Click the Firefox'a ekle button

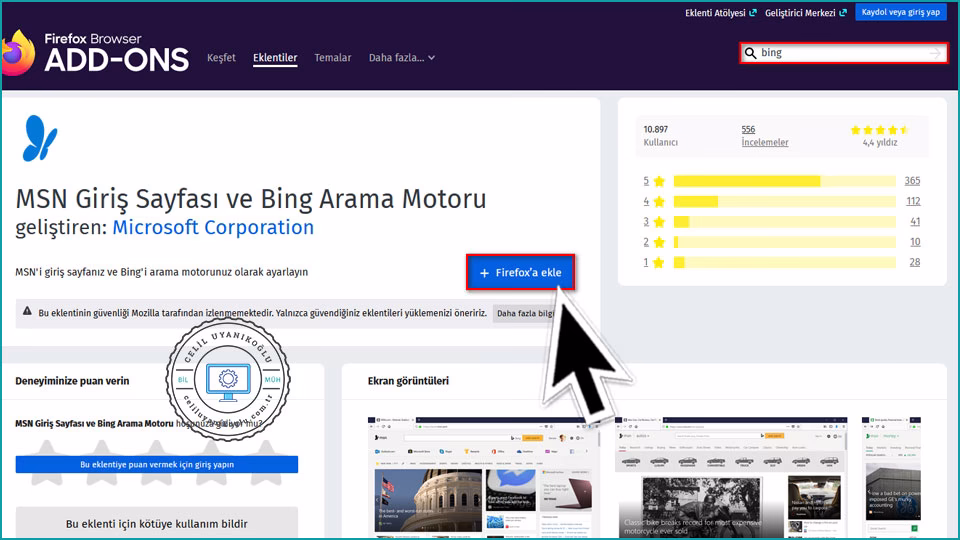point(520,272)
